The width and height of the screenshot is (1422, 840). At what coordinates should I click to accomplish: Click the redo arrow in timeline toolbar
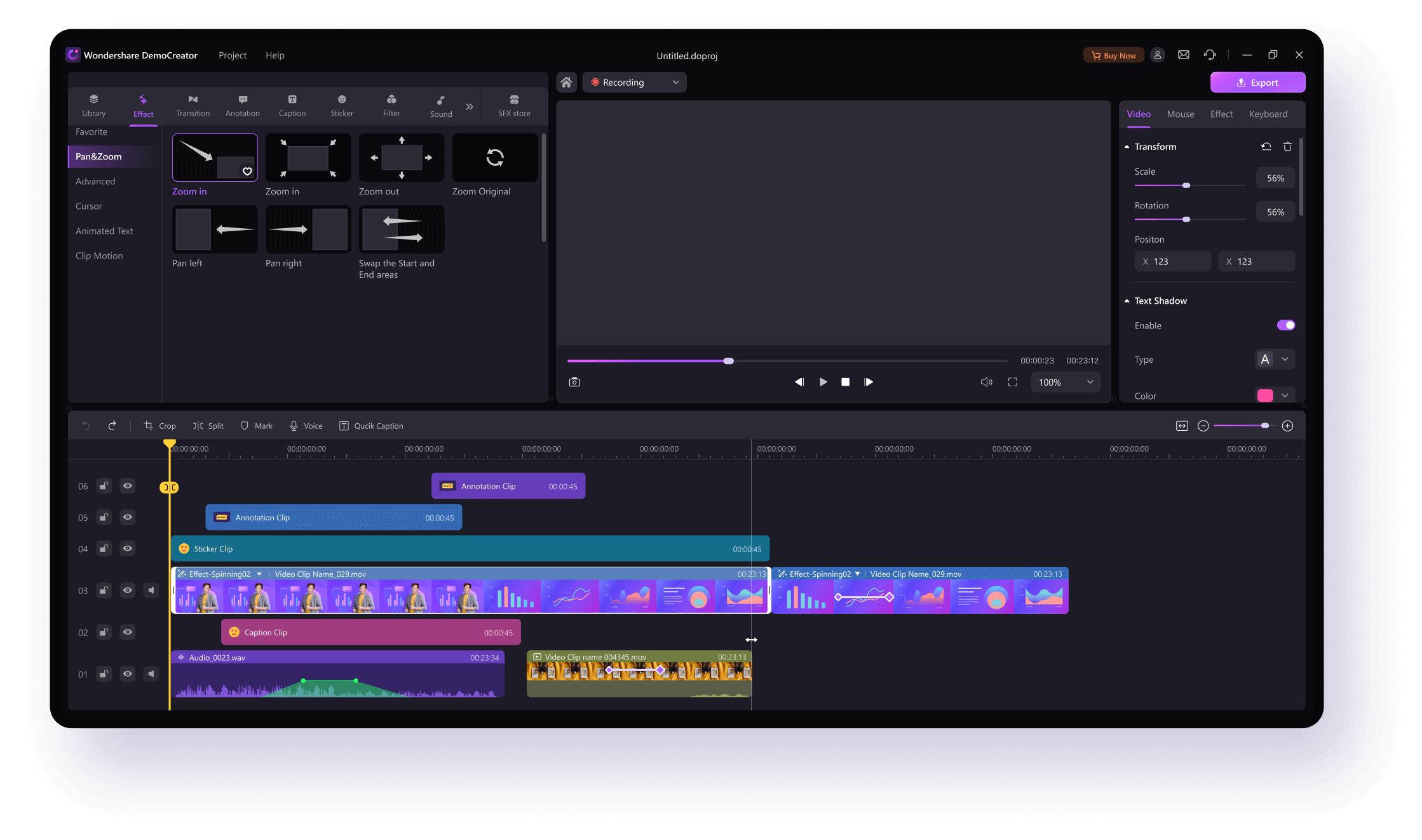112,426
